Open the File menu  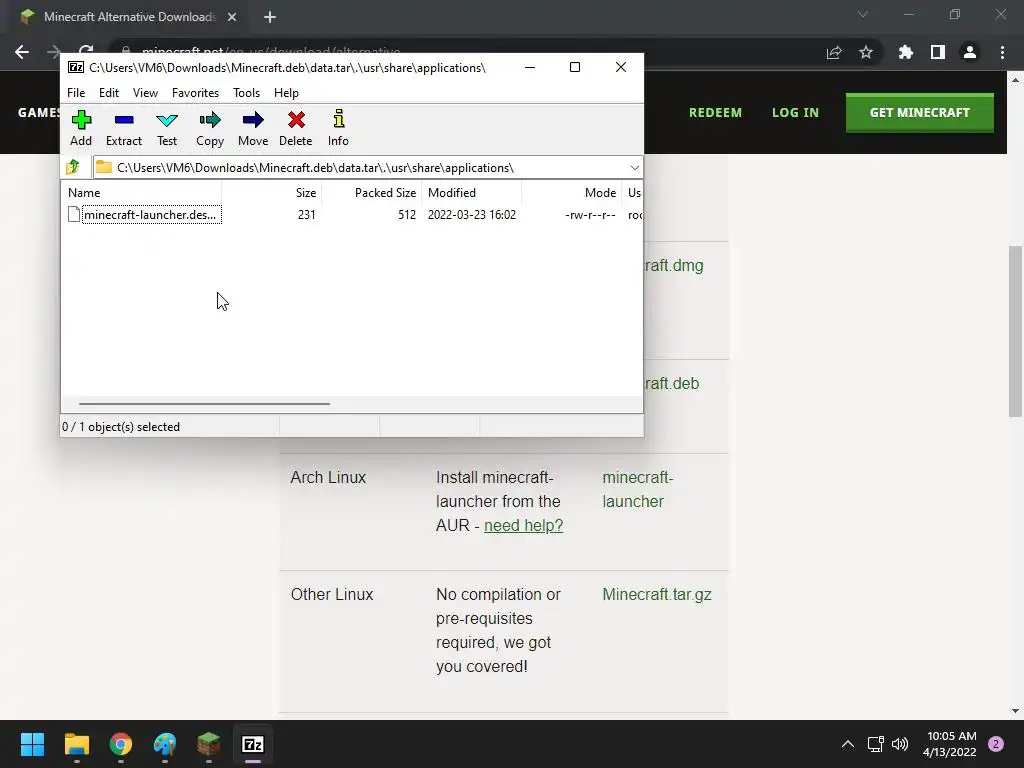76,93
